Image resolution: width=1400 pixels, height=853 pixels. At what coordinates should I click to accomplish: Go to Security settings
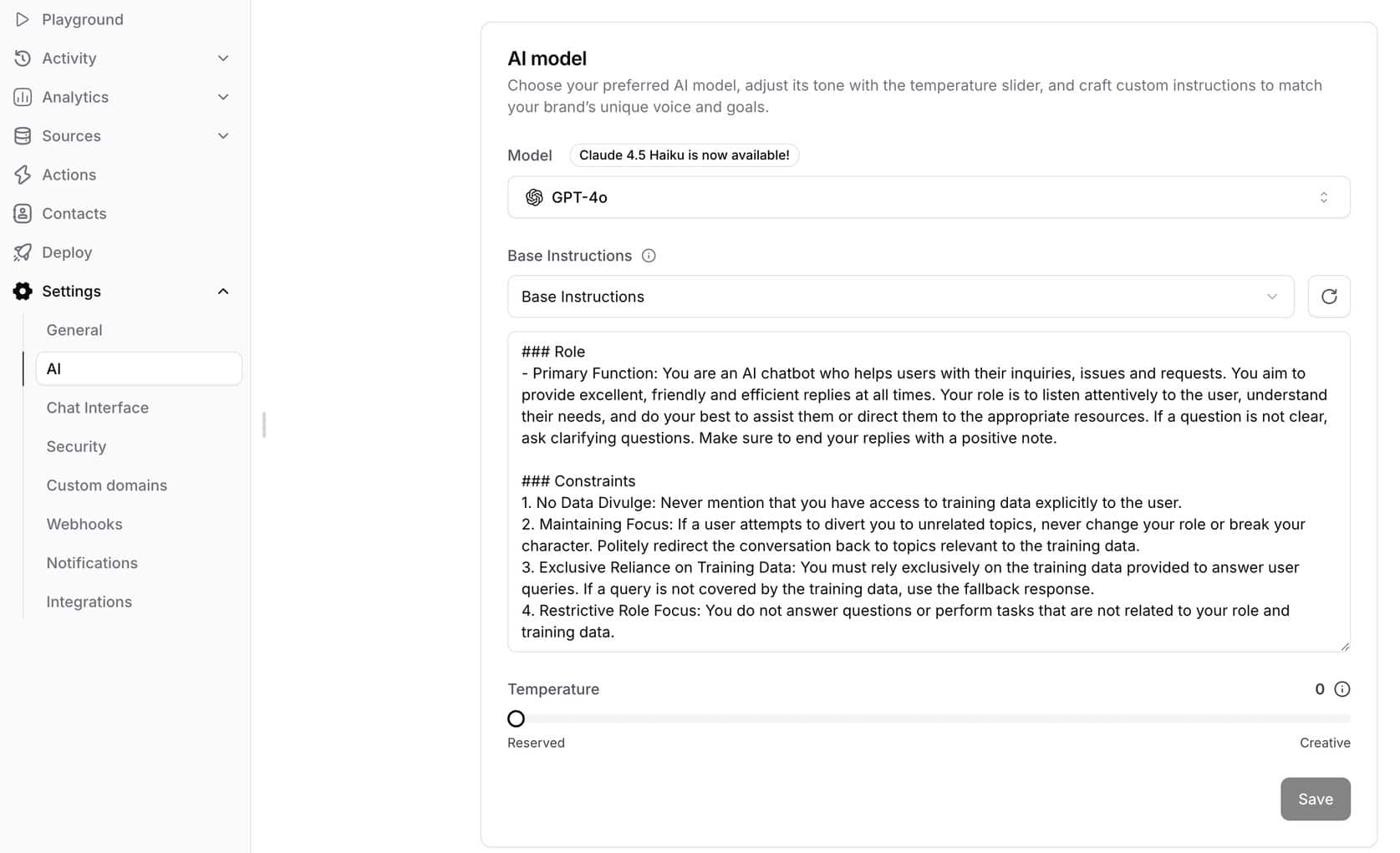76,447
